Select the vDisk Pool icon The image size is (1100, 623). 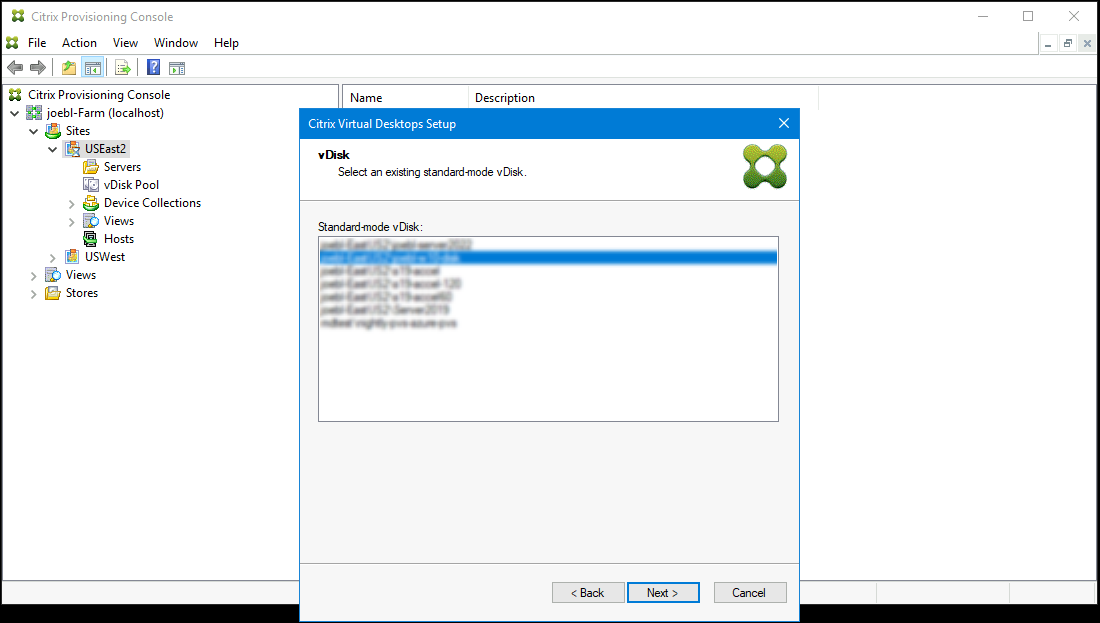tap(89, 184)
